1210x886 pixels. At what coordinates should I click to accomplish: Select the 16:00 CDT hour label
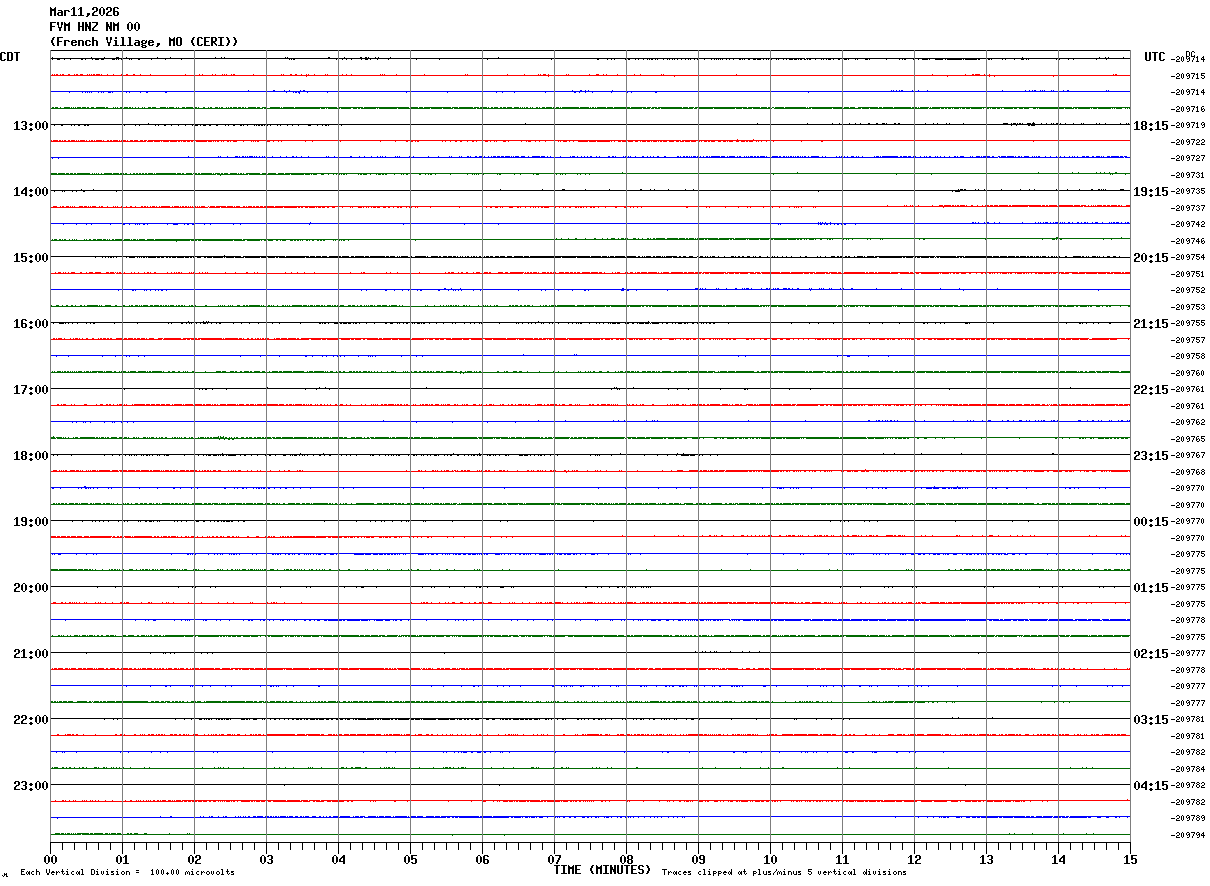point(30,324)
